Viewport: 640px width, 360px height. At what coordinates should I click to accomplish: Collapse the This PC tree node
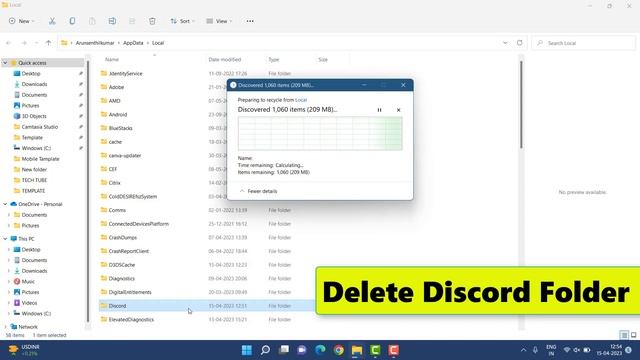click(x=5, y=239)
